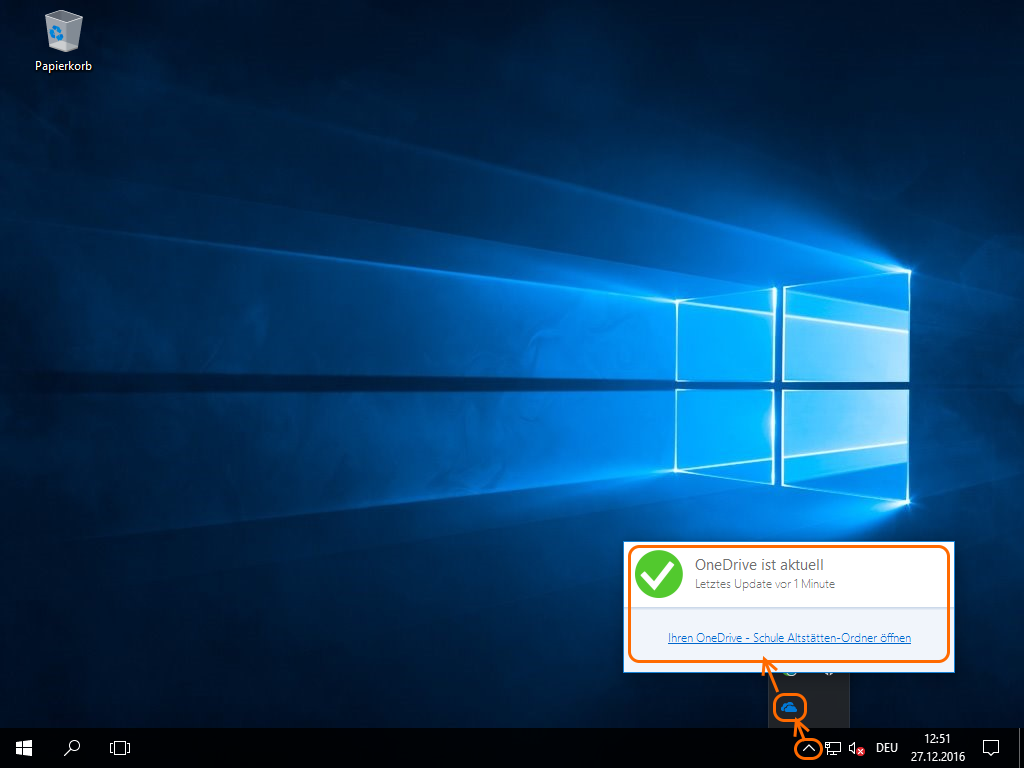This screenshot has width=1024, height=768.
Task: Open the Windows Start menu
Action: point(23,747)
